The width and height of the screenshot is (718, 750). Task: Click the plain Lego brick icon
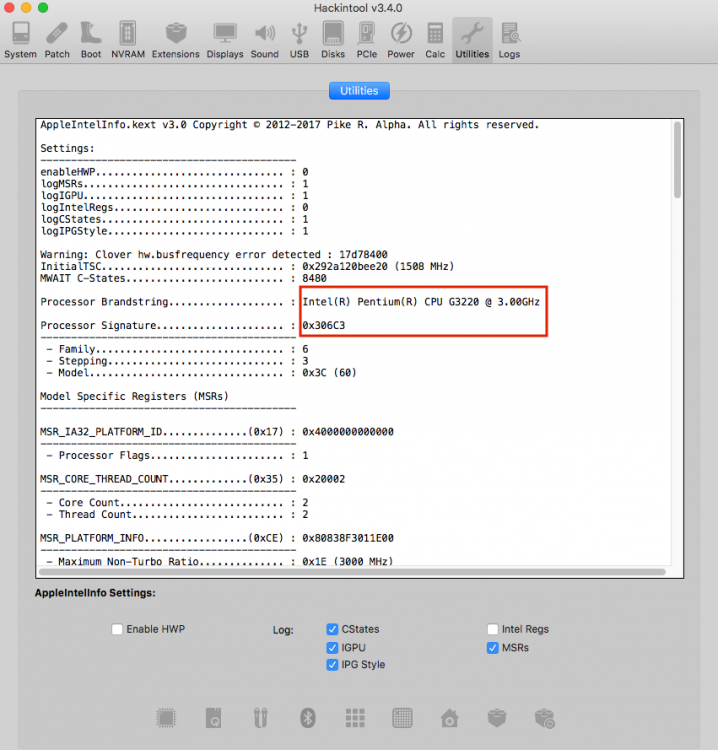tap(497, 718)
